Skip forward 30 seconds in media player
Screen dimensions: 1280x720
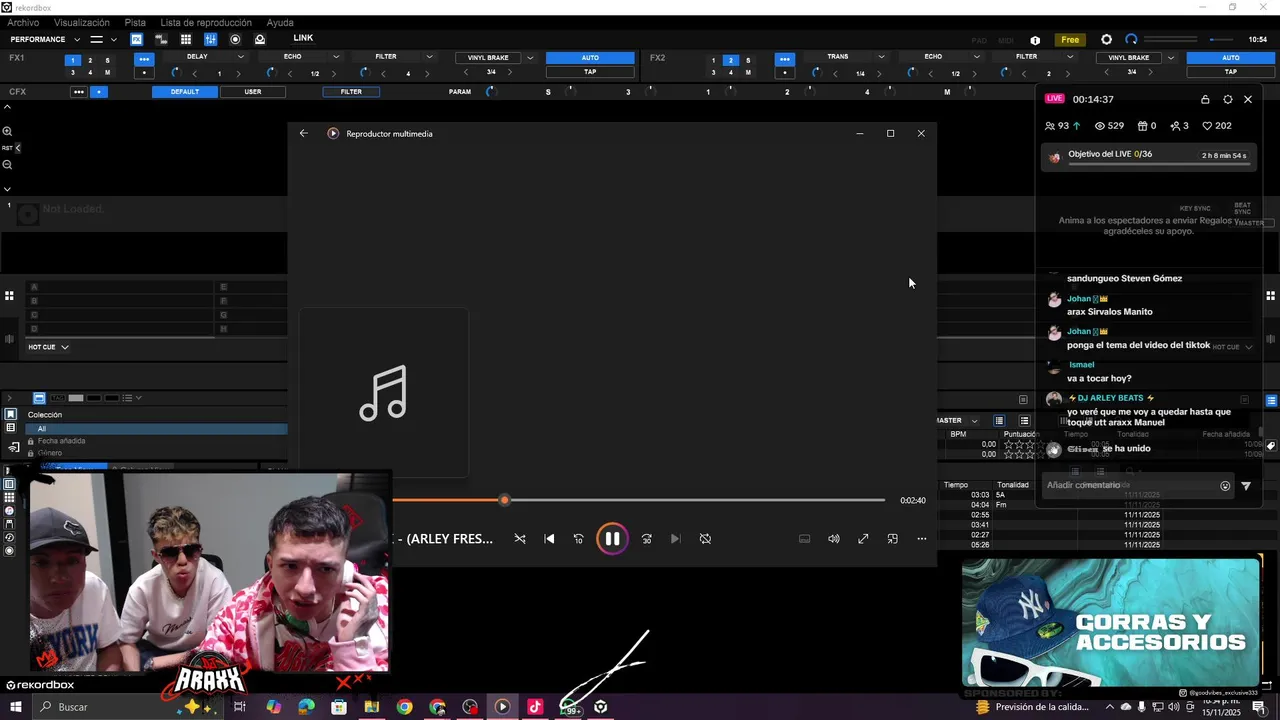tap(647, 539)
